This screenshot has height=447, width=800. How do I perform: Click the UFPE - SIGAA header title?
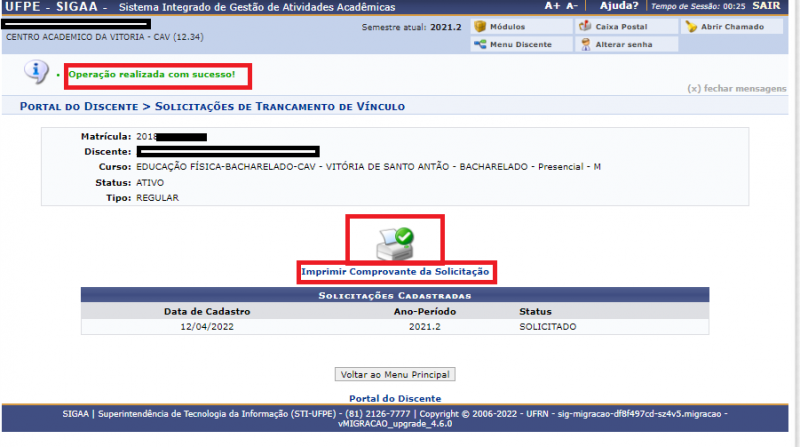(49, 6)
